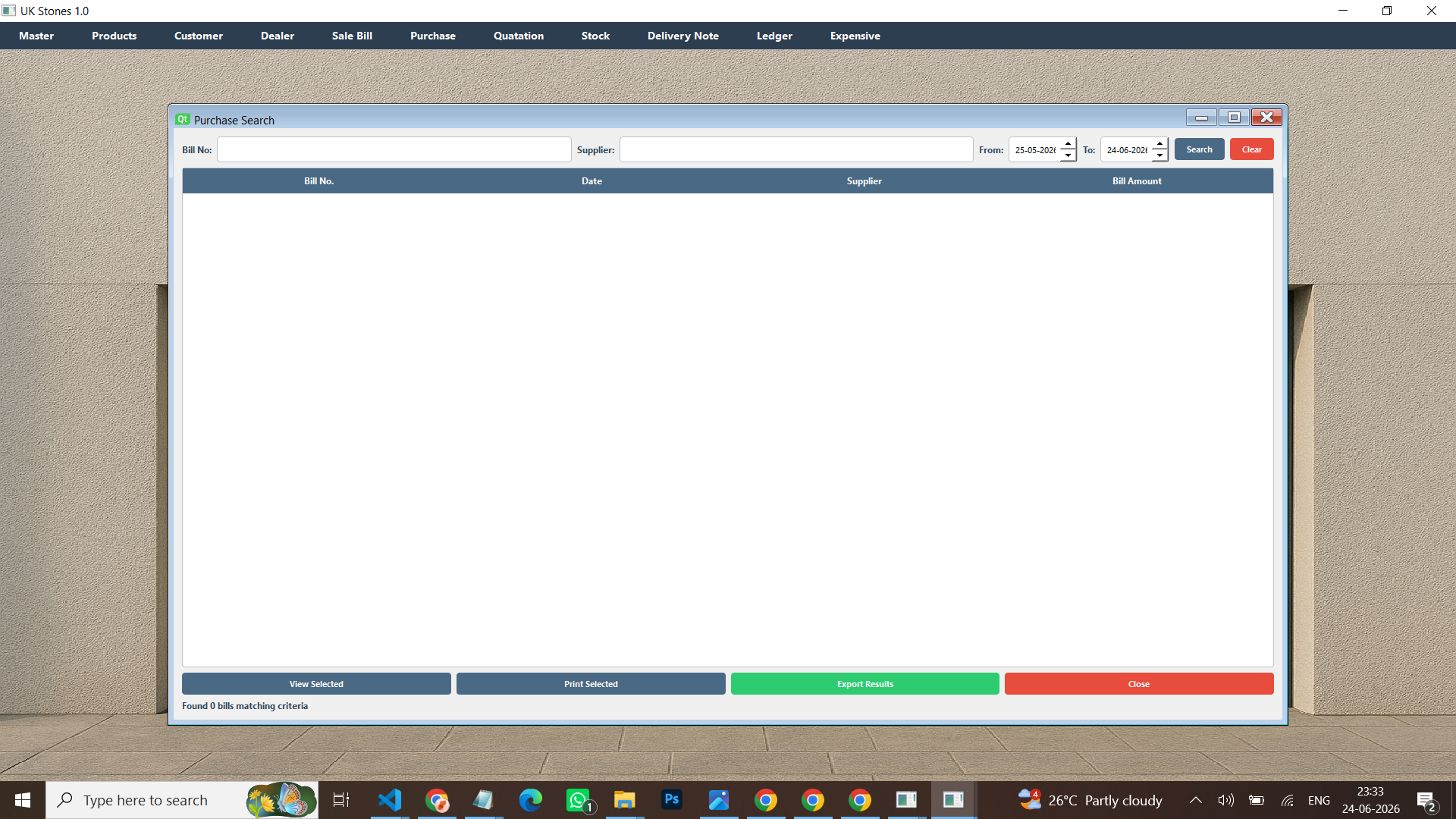The width and height of the screenshot is (1456, 819).
Task: Open File Explorer taskbar icon
Action: point(625,800)
